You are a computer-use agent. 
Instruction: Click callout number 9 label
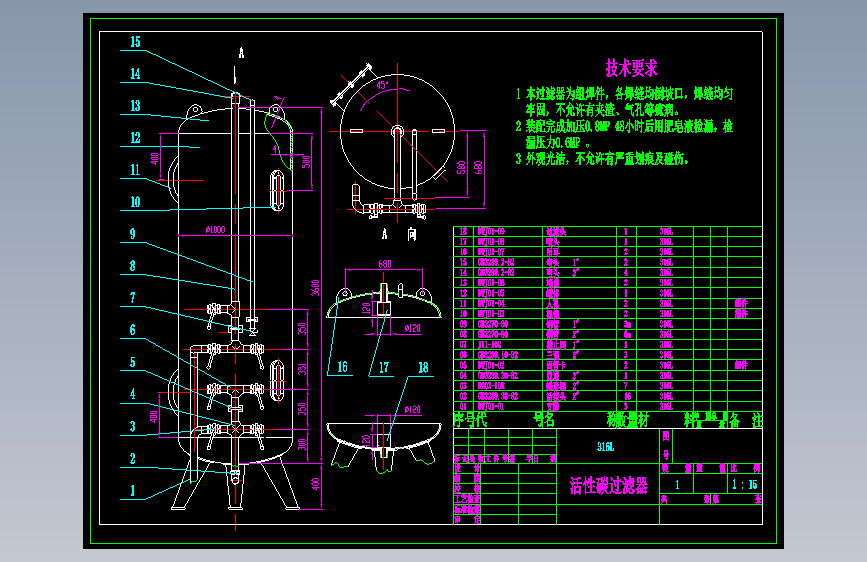(133, 234)
